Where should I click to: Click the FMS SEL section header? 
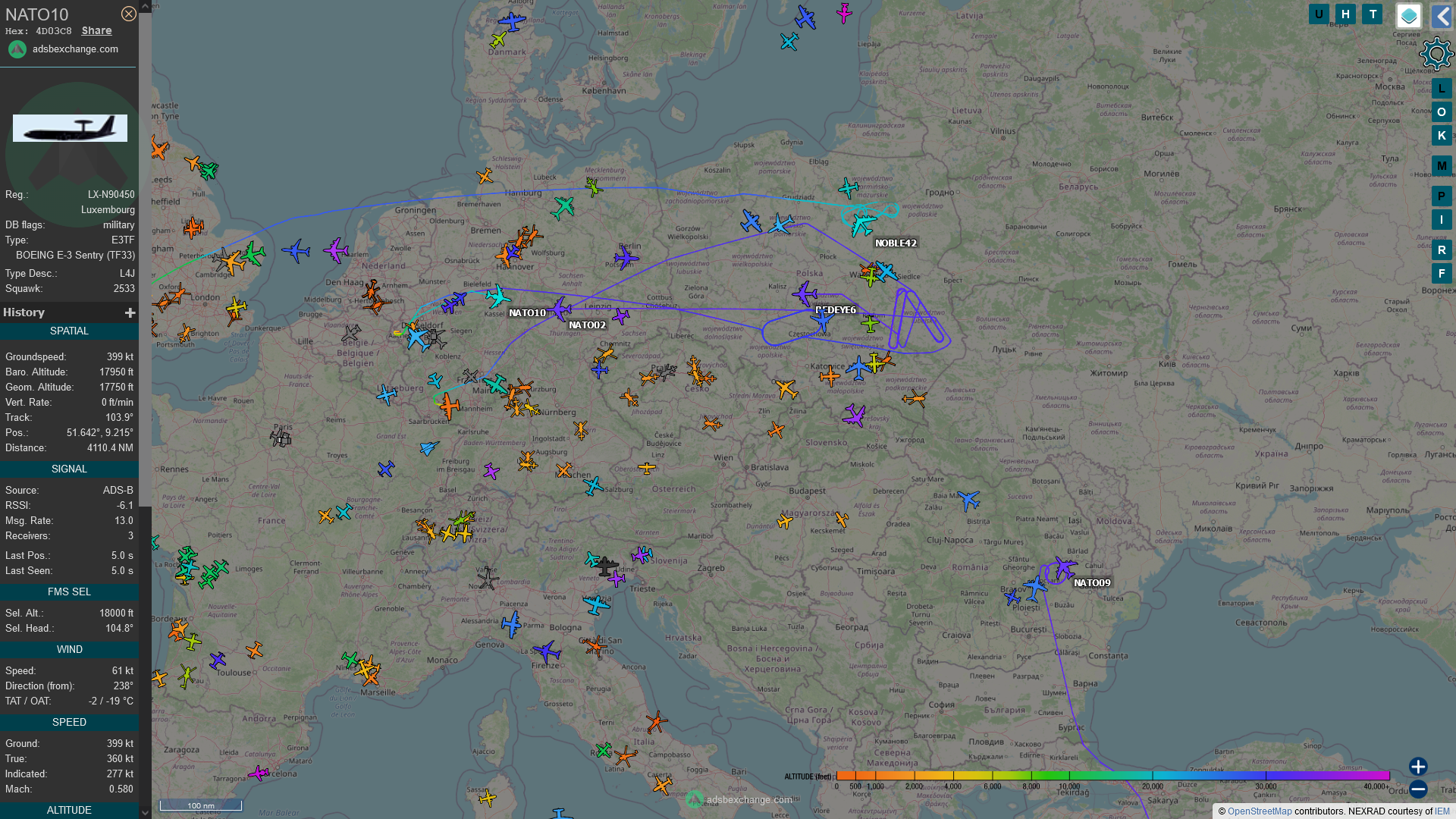pos(69,592)
